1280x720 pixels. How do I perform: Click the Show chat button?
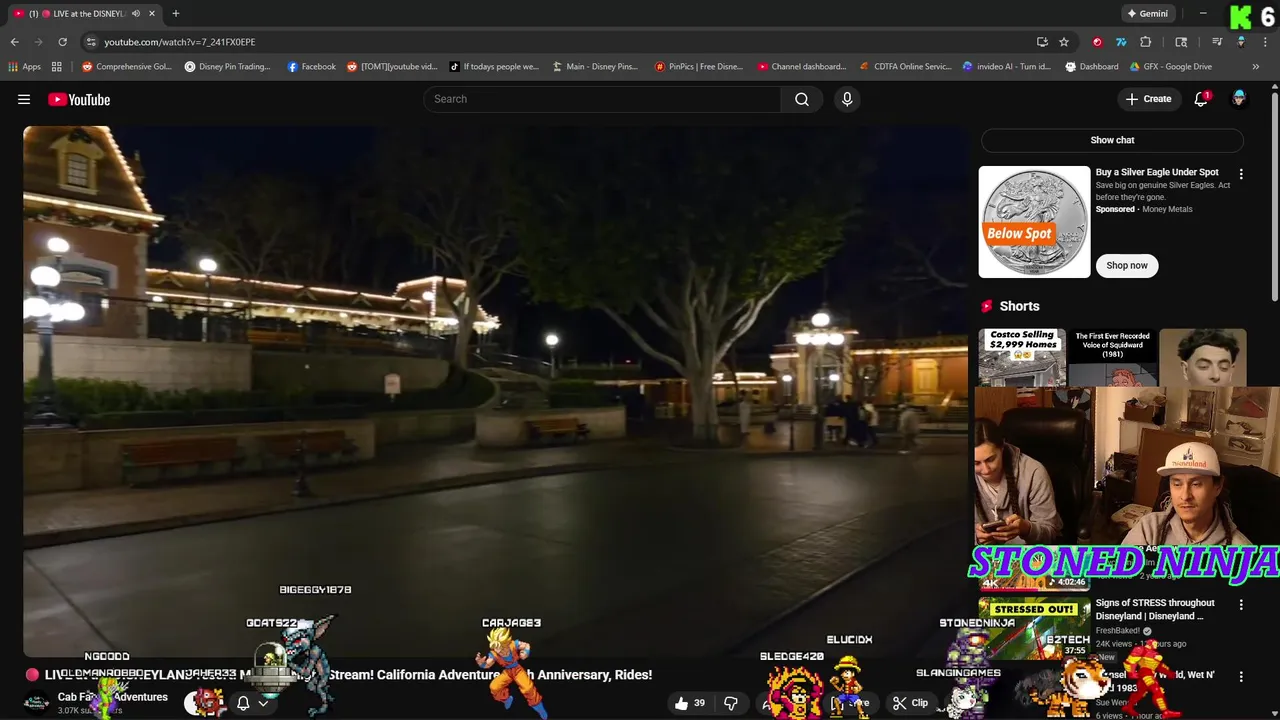tap(1112, 140)
